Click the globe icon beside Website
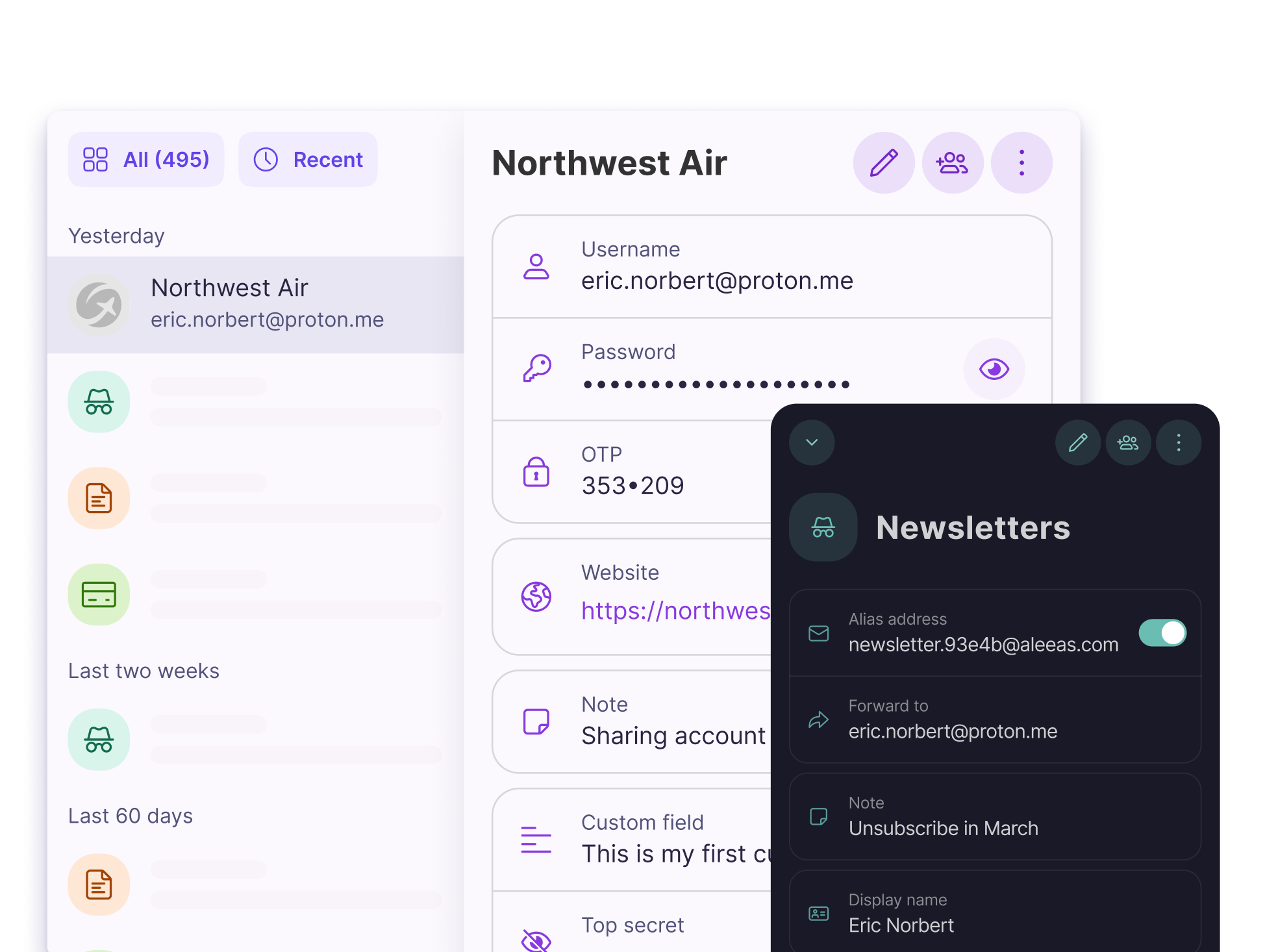This screenshot has height=952, width=1265. coord(536,596)
